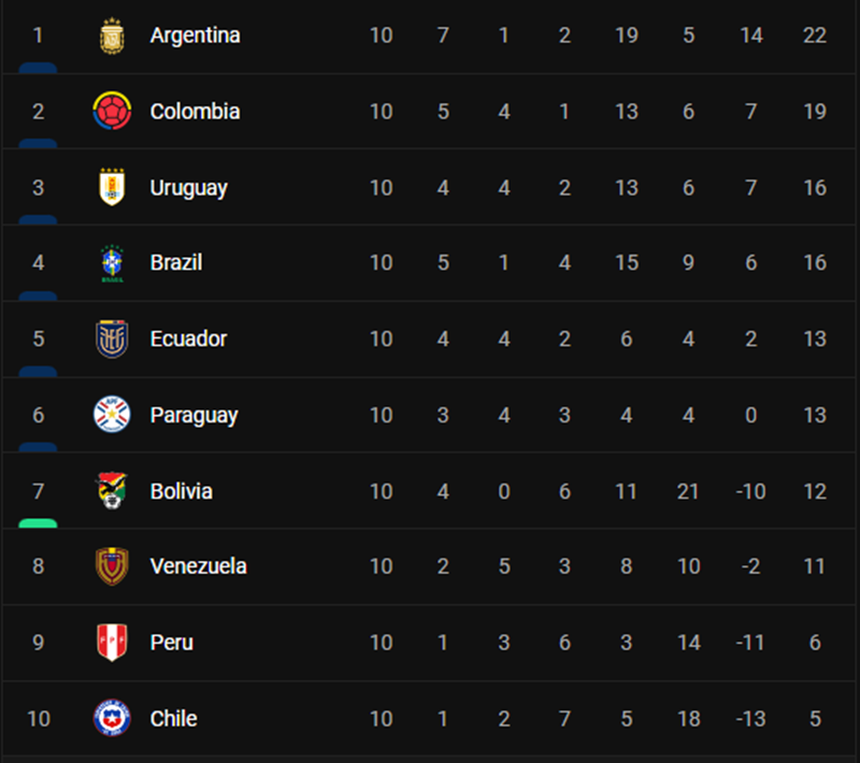This screenshot has width=860, height=763.
Task: Click the Colombia team name
Action: coord(195,111)
